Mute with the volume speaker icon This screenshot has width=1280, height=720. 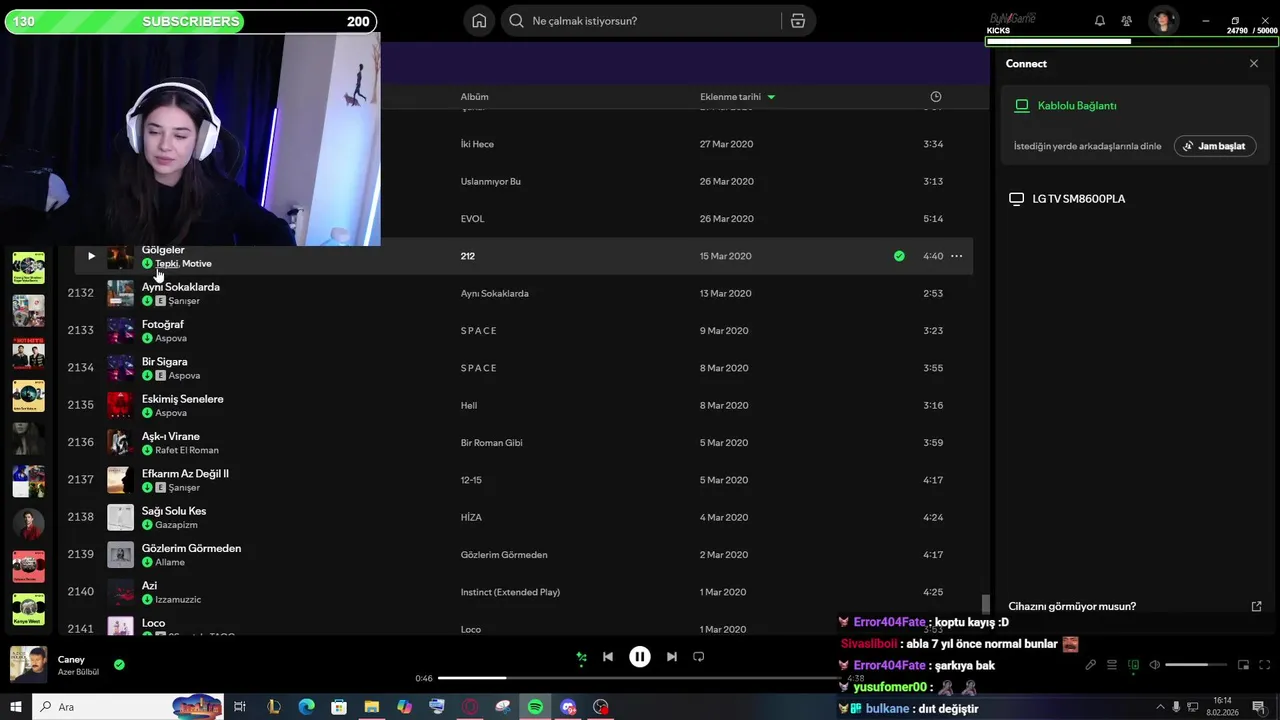click(1155, 665)
